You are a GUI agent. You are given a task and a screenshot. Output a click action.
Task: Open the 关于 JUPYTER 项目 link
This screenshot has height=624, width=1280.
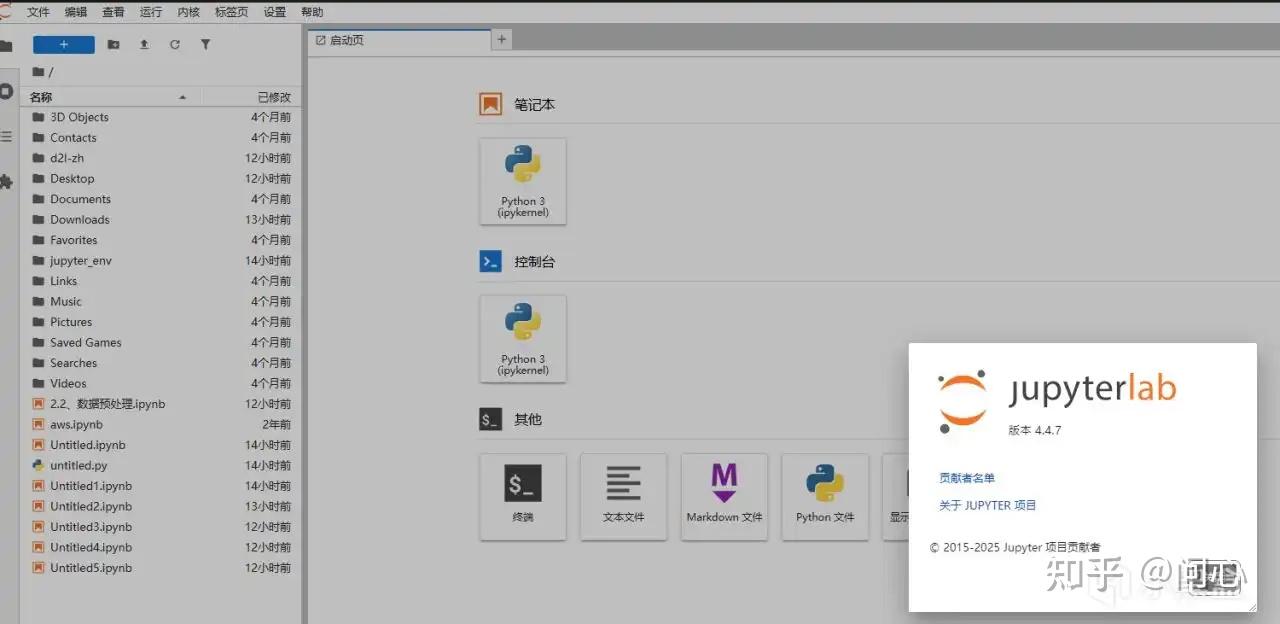coord(987,505)
